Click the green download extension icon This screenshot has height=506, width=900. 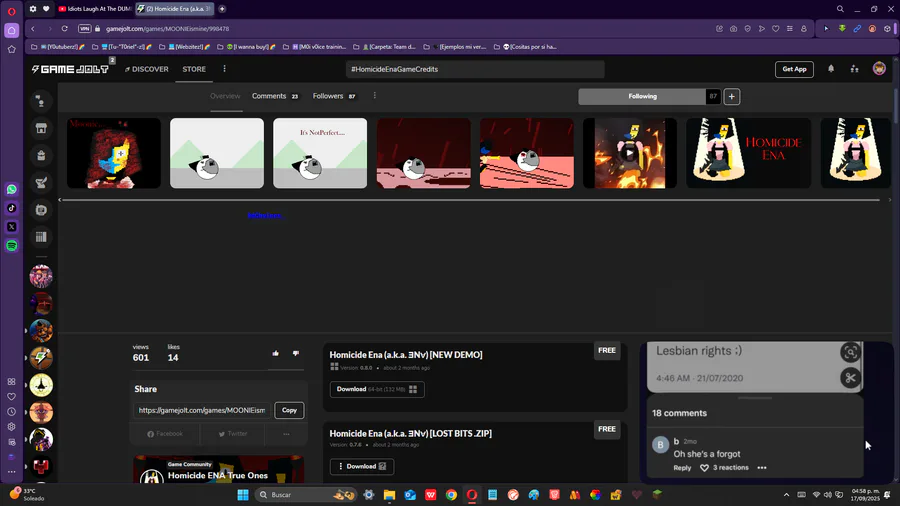point(842,29)
